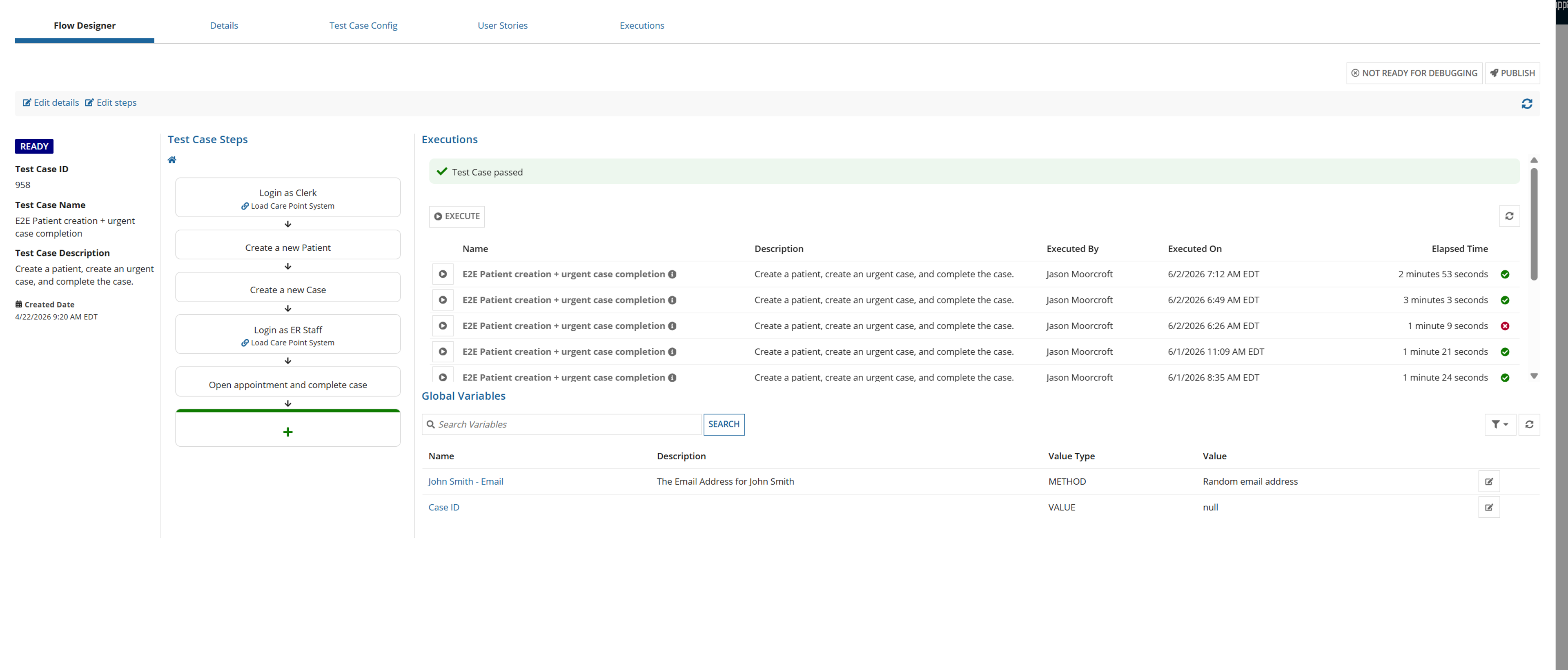Play the 6:26 AM execution row
1568x670 pixels.
(443, 325)
